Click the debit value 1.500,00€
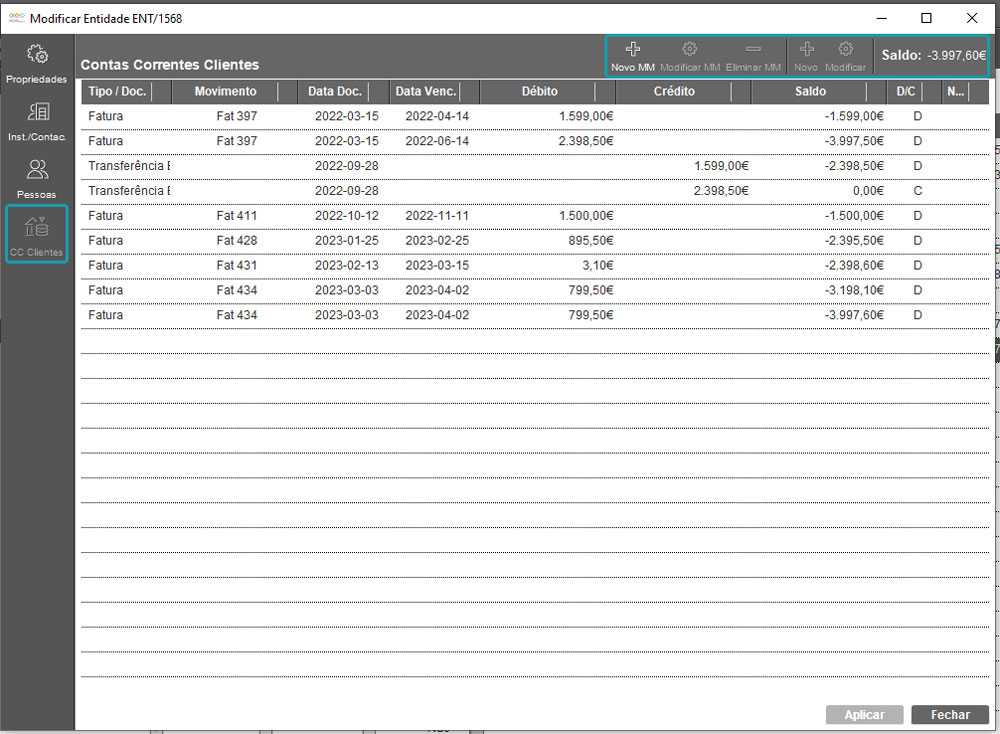Screen dimensions: 1000x734 click(x=586, y=216)
